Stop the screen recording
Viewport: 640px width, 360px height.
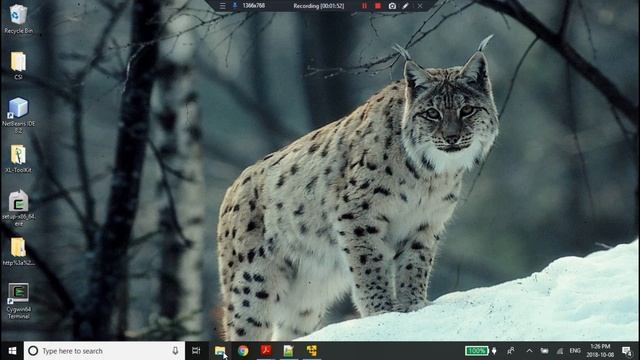click(x=378, y=6)
